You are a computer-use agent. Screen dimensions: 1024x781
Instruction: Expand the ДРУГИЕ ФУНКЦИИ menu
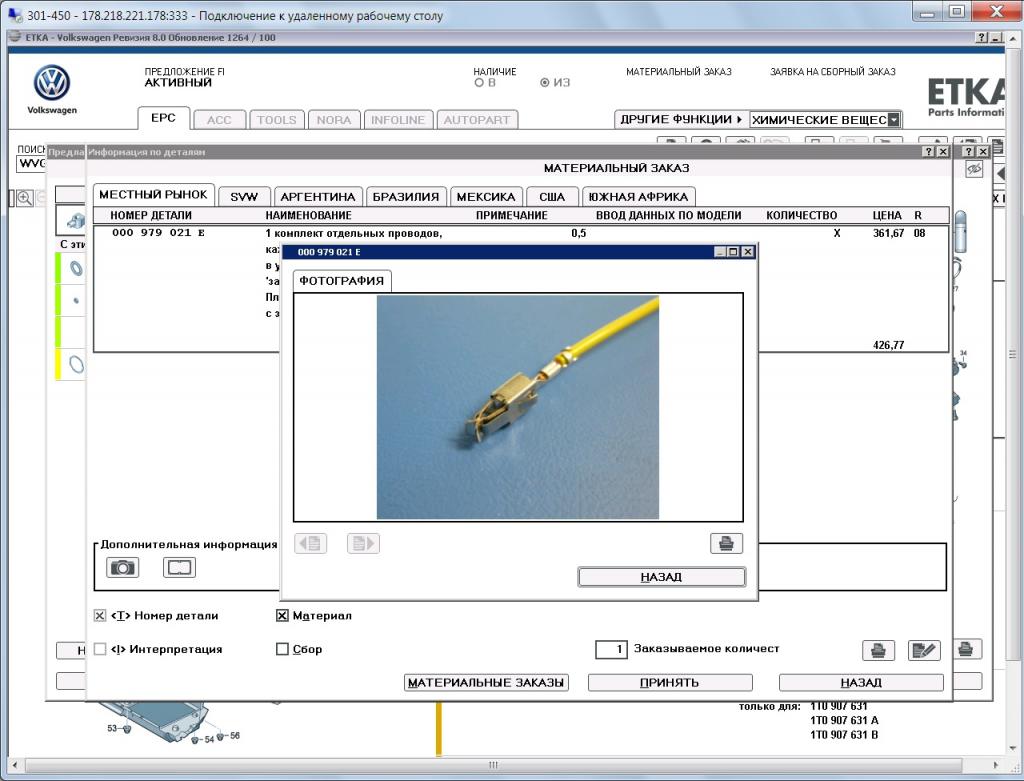point(681,120)
